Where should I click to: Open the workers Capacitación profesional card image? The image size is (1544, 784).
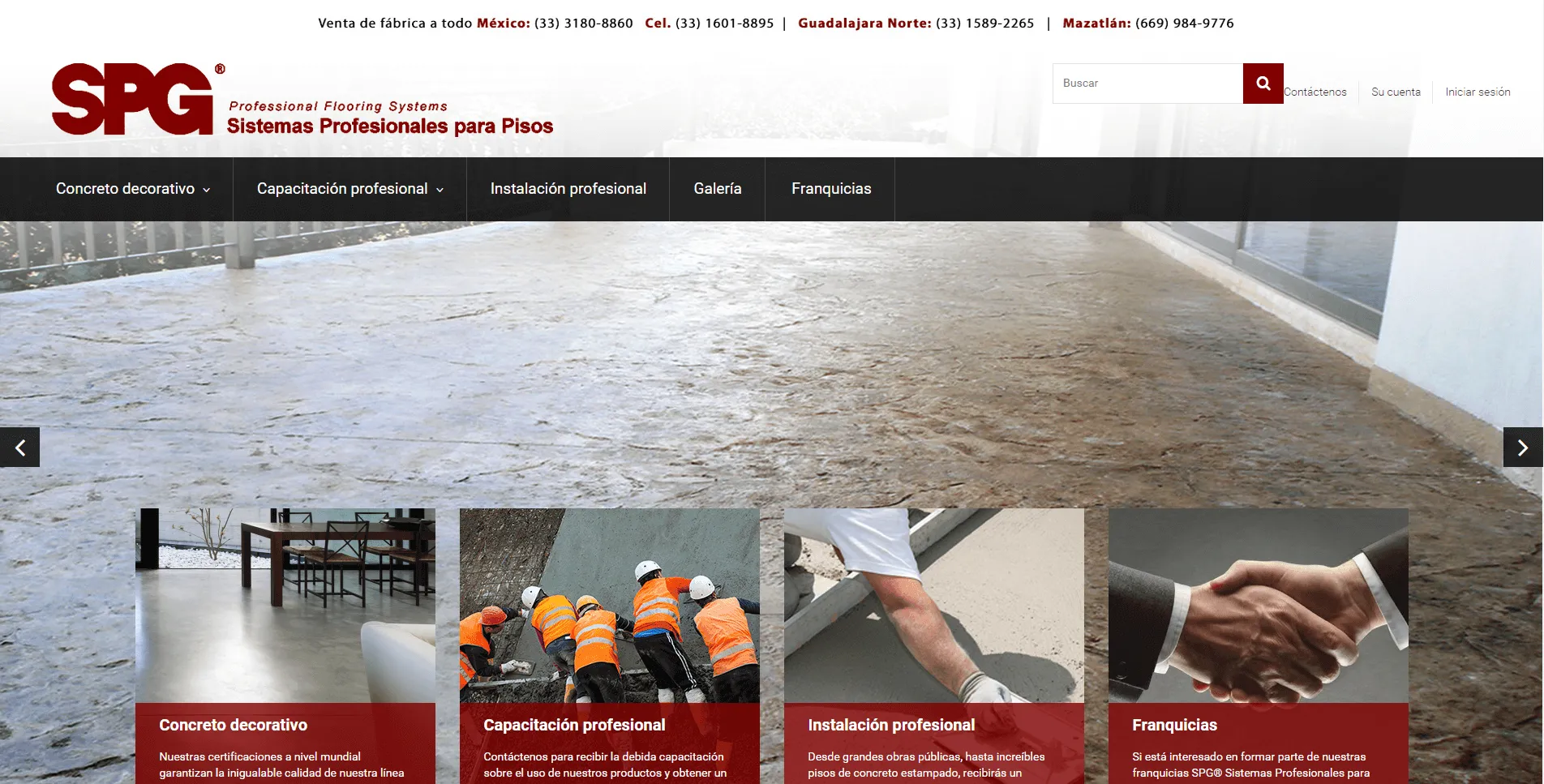tap(610, 606)
